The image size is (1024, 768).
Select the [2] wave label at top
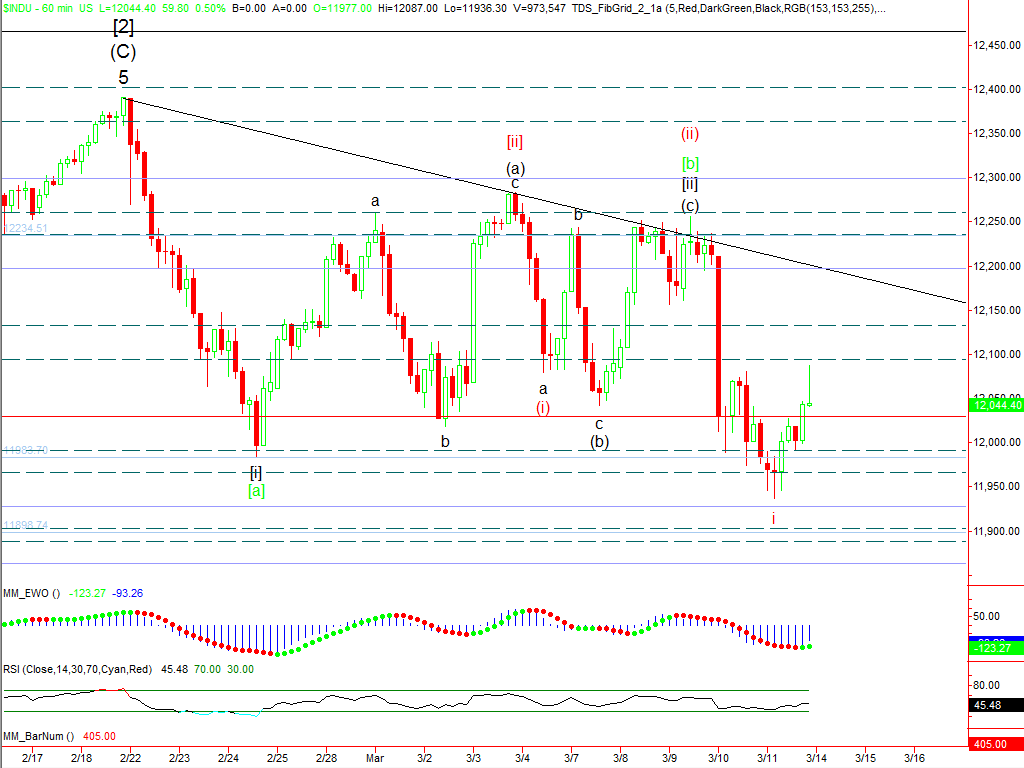click(123, 26)
